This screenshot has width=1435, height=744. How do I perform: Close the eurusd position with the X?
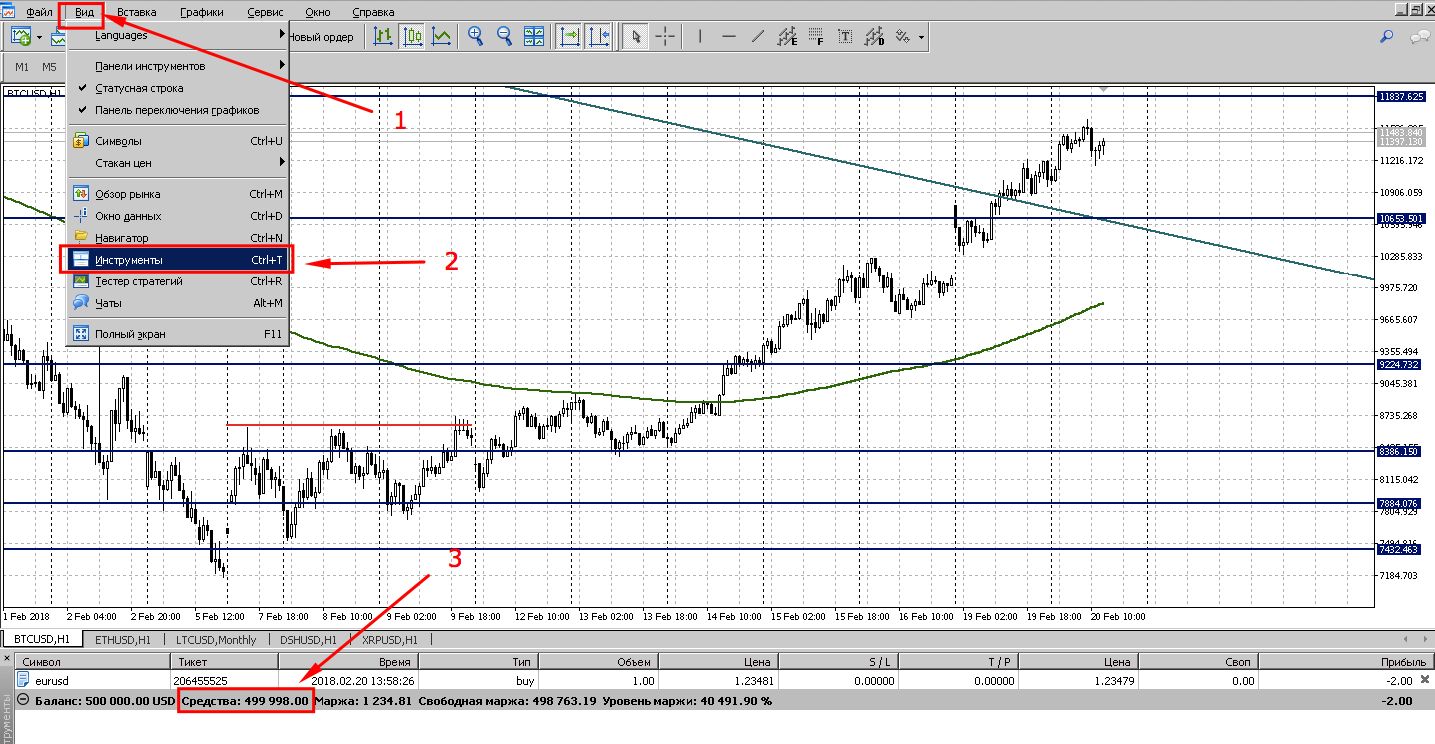[1427, 681]
